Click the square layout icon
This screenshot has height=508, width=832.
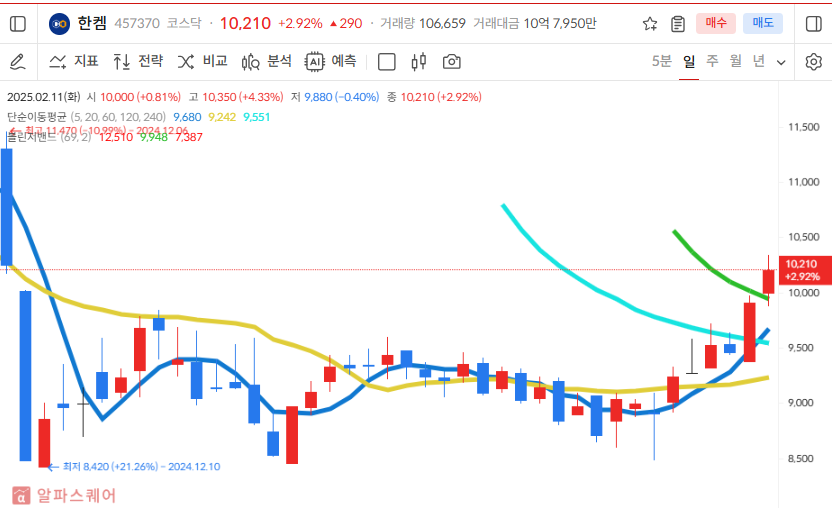coord(386,62)
